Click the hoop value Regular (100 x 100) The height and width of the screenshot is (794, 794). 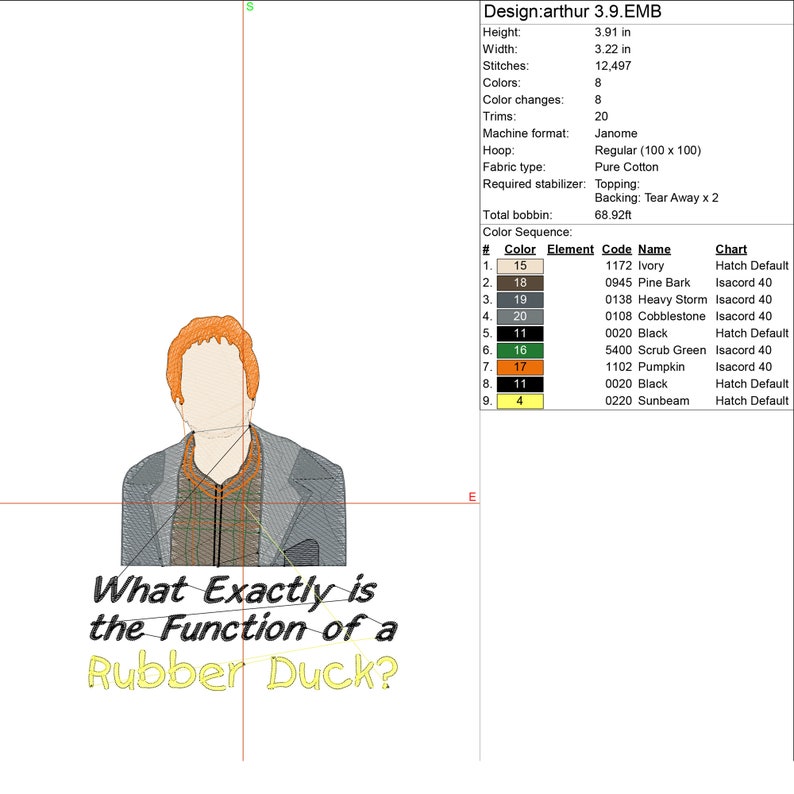(648, 150)
